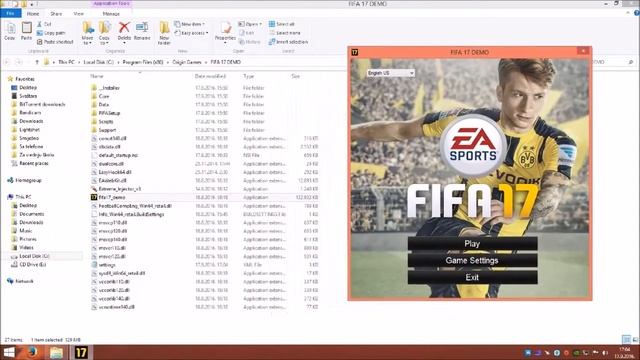The width and height of the screenshot is (640, 360).
Task: Sort by the Name column header
Action: 97,76
